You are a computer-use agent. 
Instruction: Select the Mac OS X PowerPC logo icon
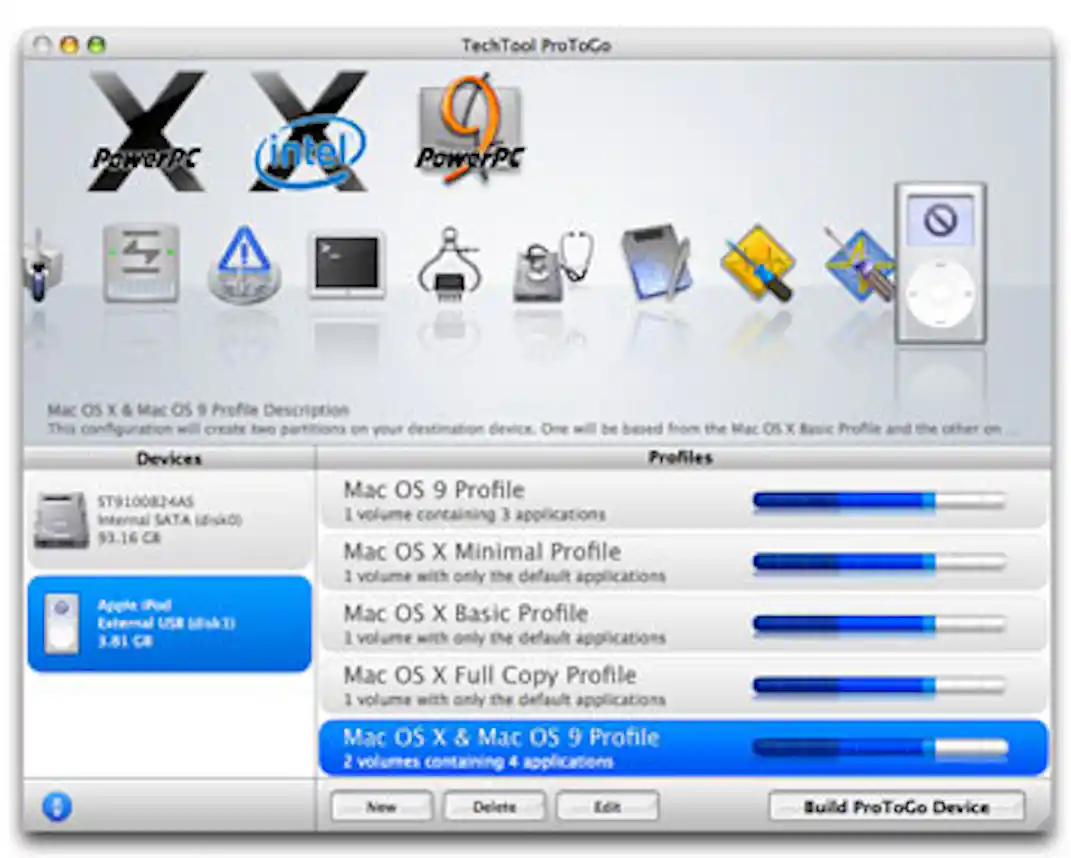[145, 125]
